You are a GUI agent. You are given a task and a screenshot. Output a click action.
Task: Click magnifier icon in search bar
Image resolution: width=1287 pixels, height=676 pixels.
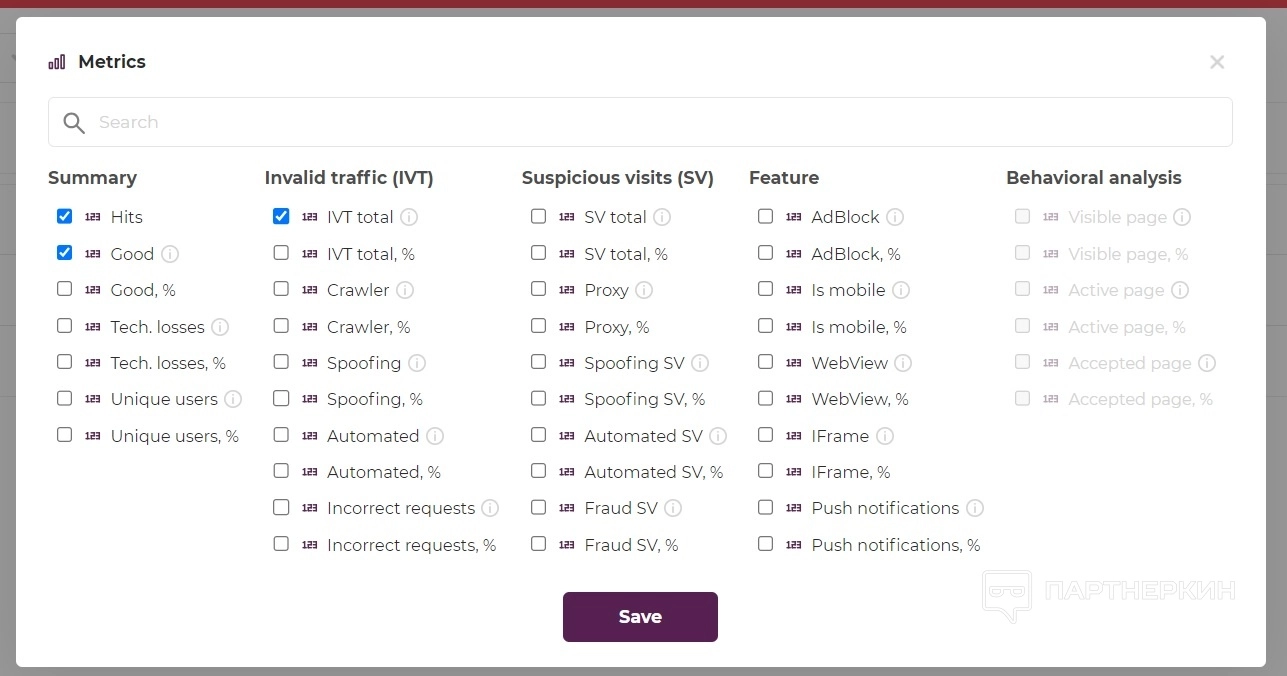pos(74,122)
